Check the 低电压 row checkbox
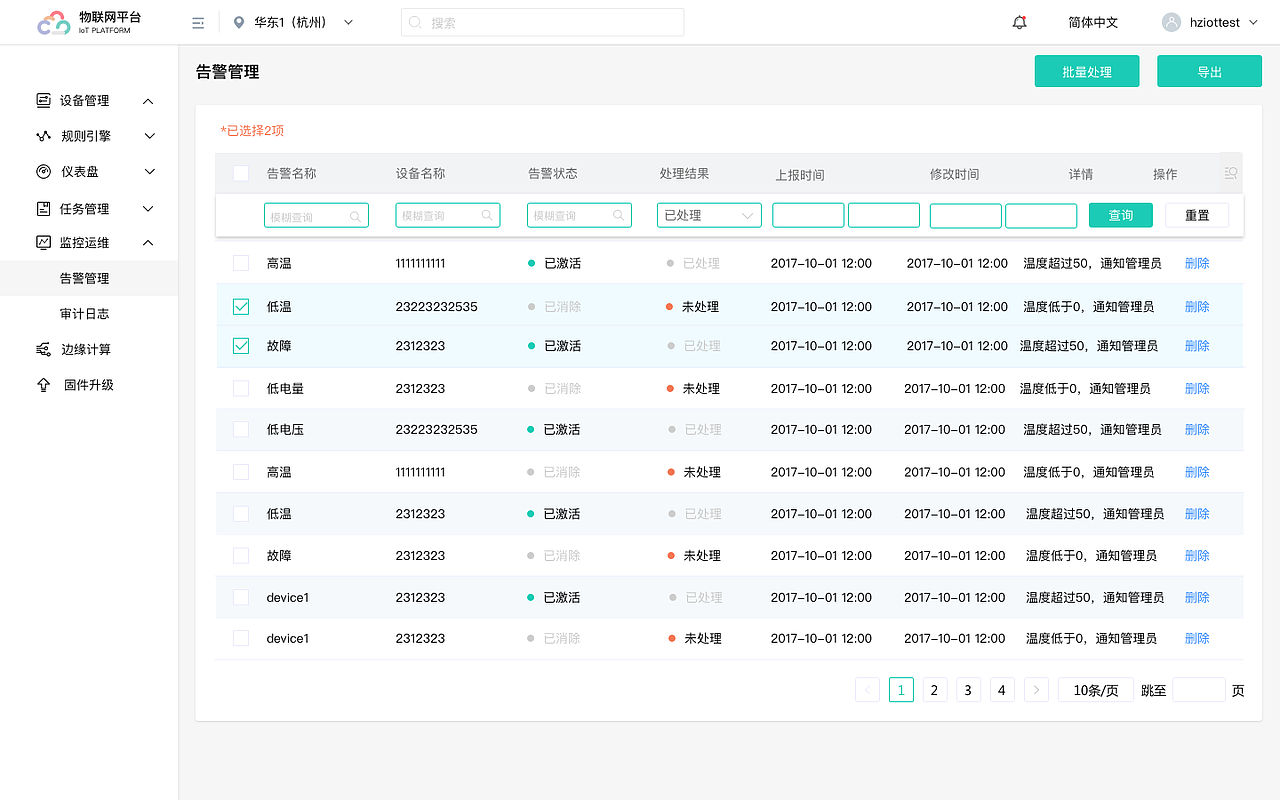The image size is (1280, 800). pyautogui.click(x=241, y=429)
